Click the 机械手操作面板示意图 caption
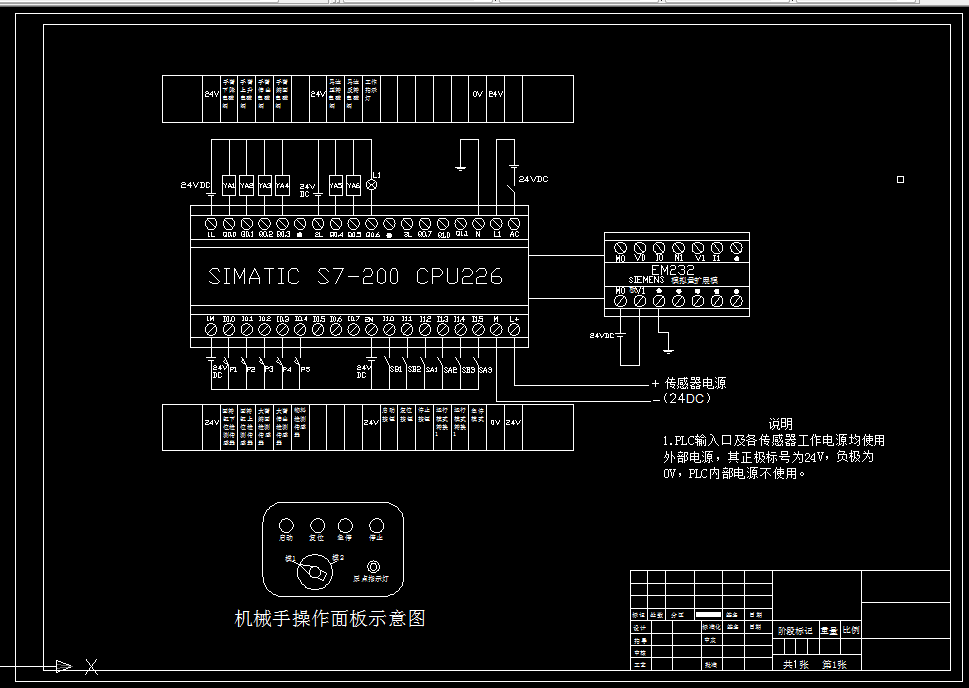The height and width of the screenshot is (688, 969). click(x=330, y=618)
